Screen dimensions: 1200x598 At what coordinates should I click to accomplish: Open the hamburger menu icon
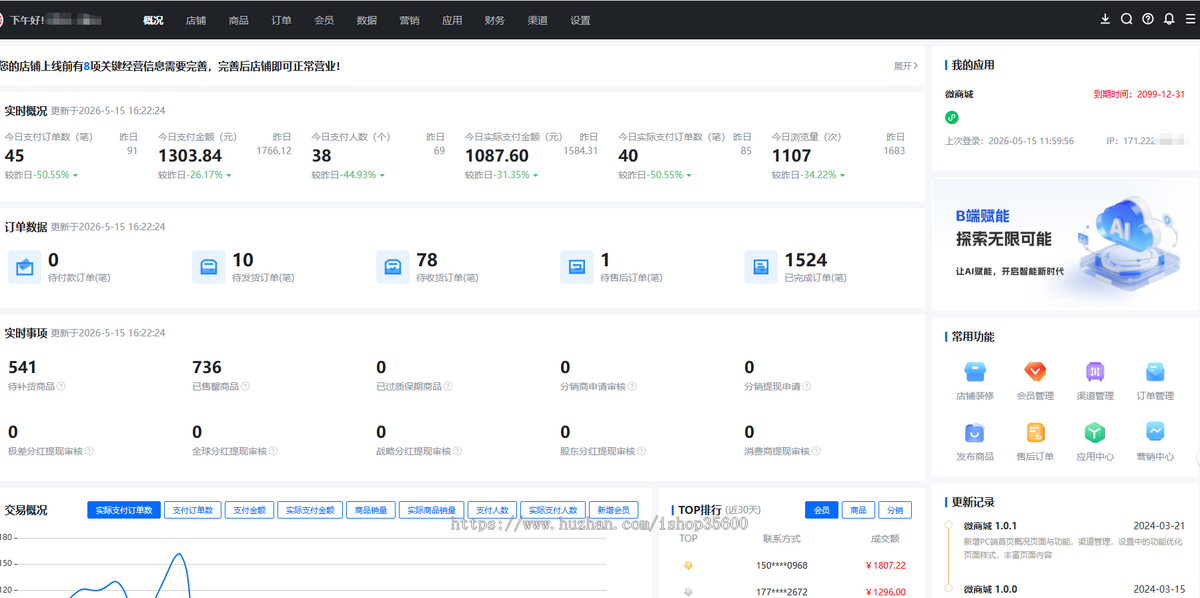coord(1189,19)
